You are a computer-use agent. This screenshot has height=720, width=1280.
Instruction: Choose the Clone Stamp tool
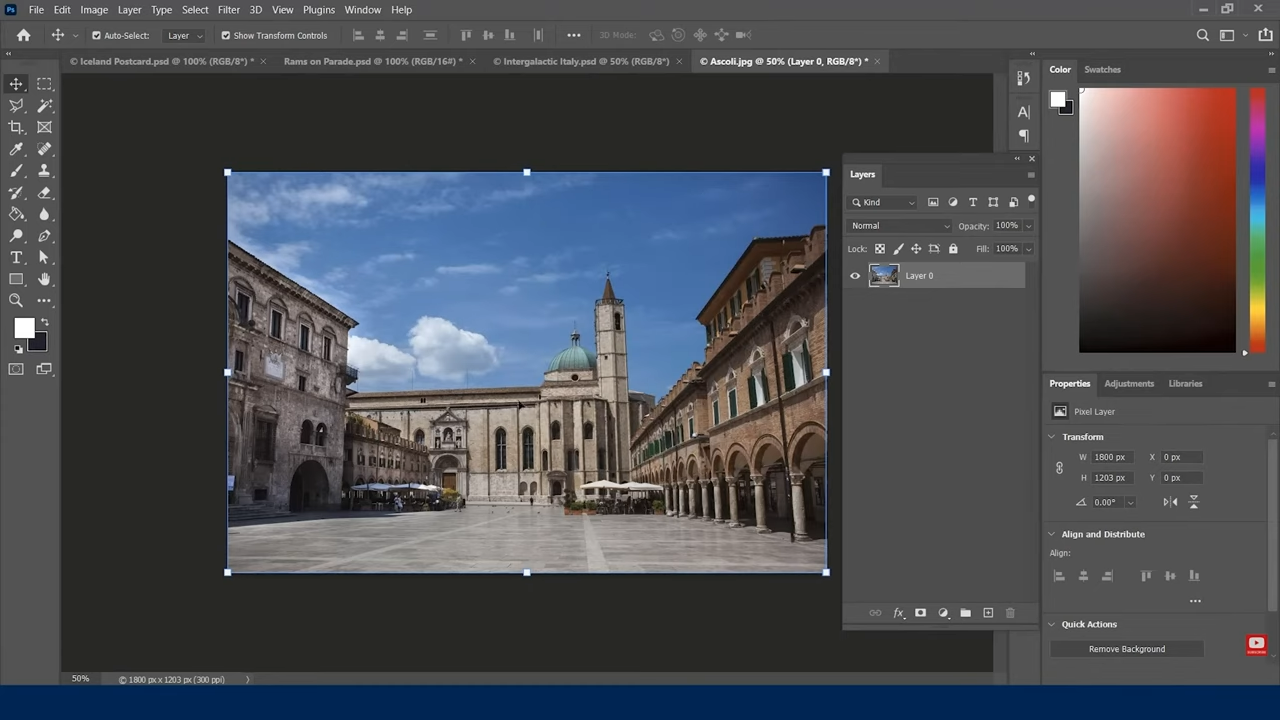(44, 171)
